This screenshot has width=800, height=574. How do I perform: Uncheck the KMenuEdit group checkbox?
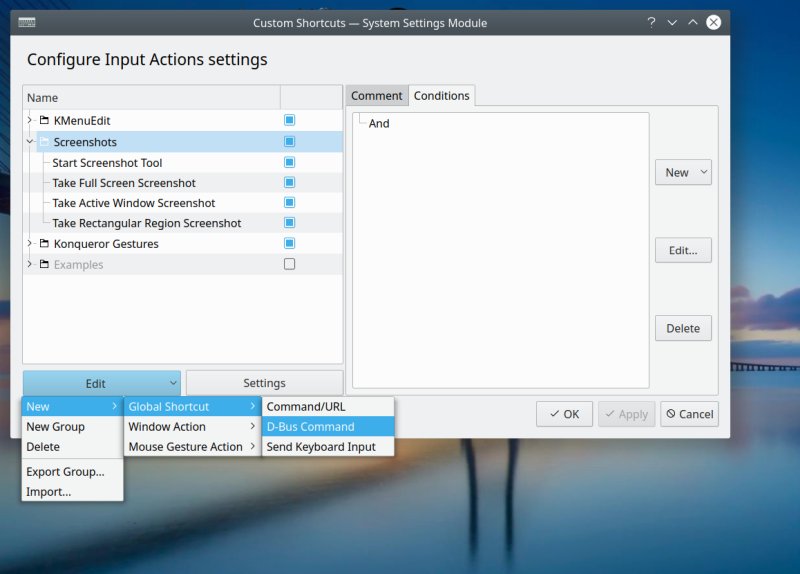(x=290, y=120)
